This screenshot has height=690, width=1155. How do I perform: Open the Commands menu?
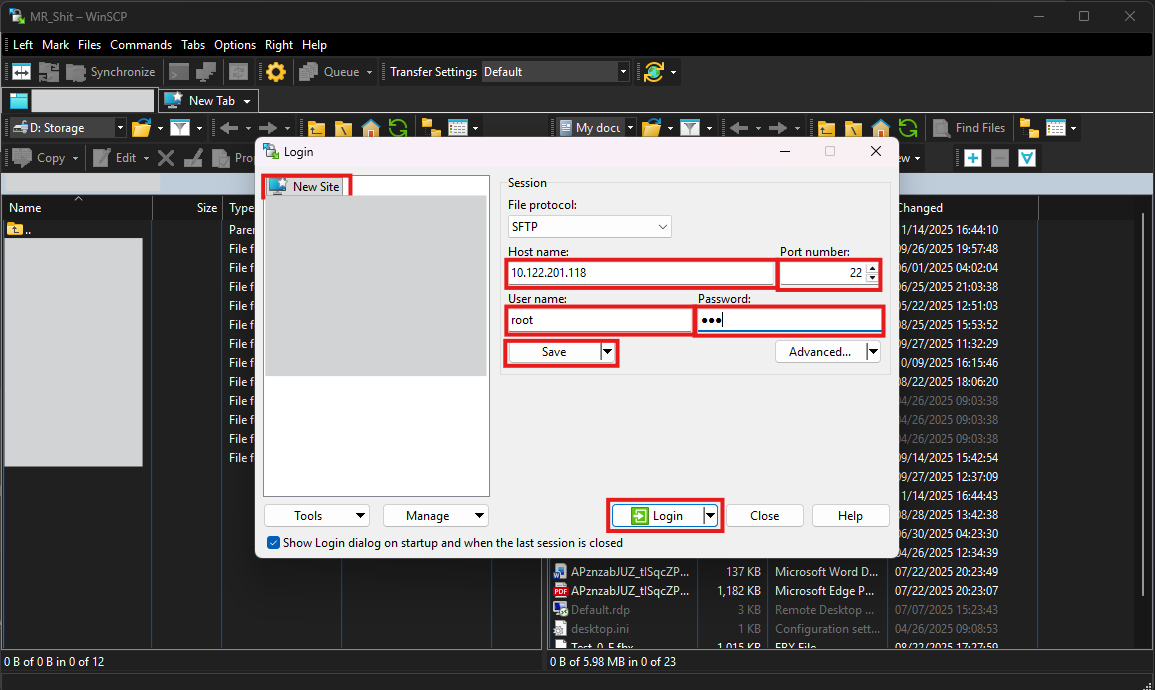141,45
